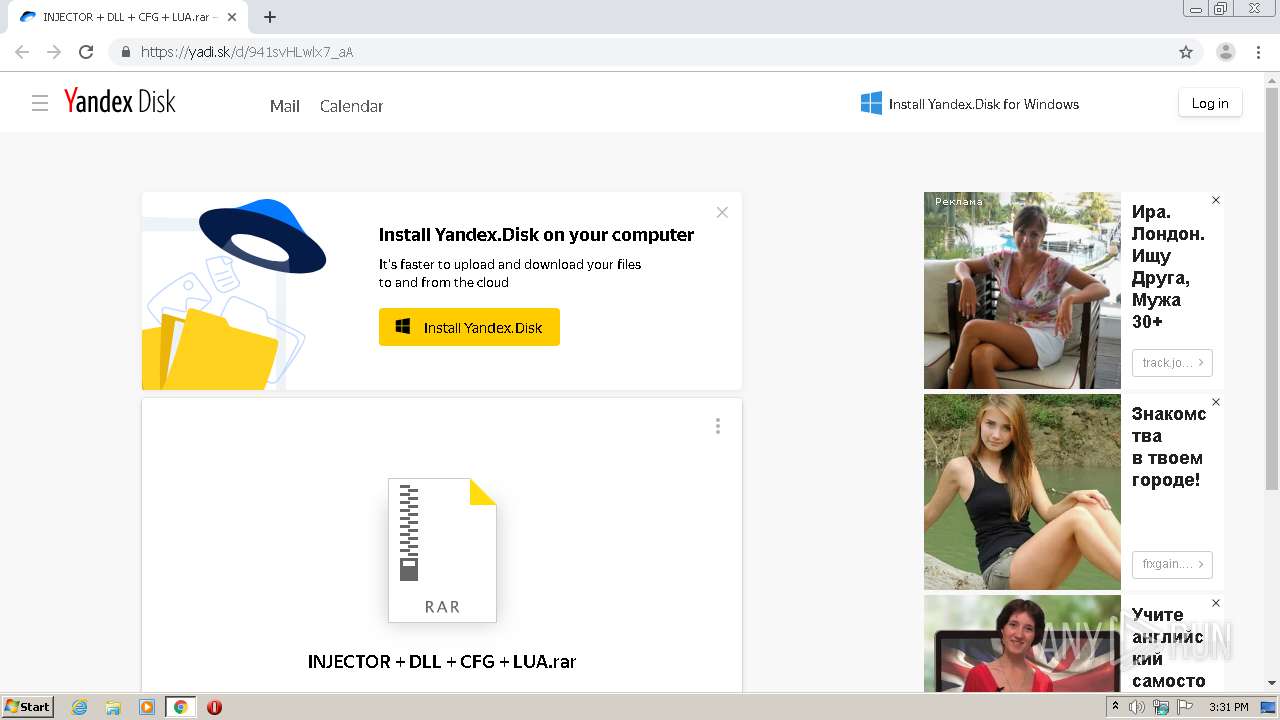Switch to Chrome in the taskbar
The width and height of the screenshot is (1280, 720).
pyautogui.click(x=181, y=707)
